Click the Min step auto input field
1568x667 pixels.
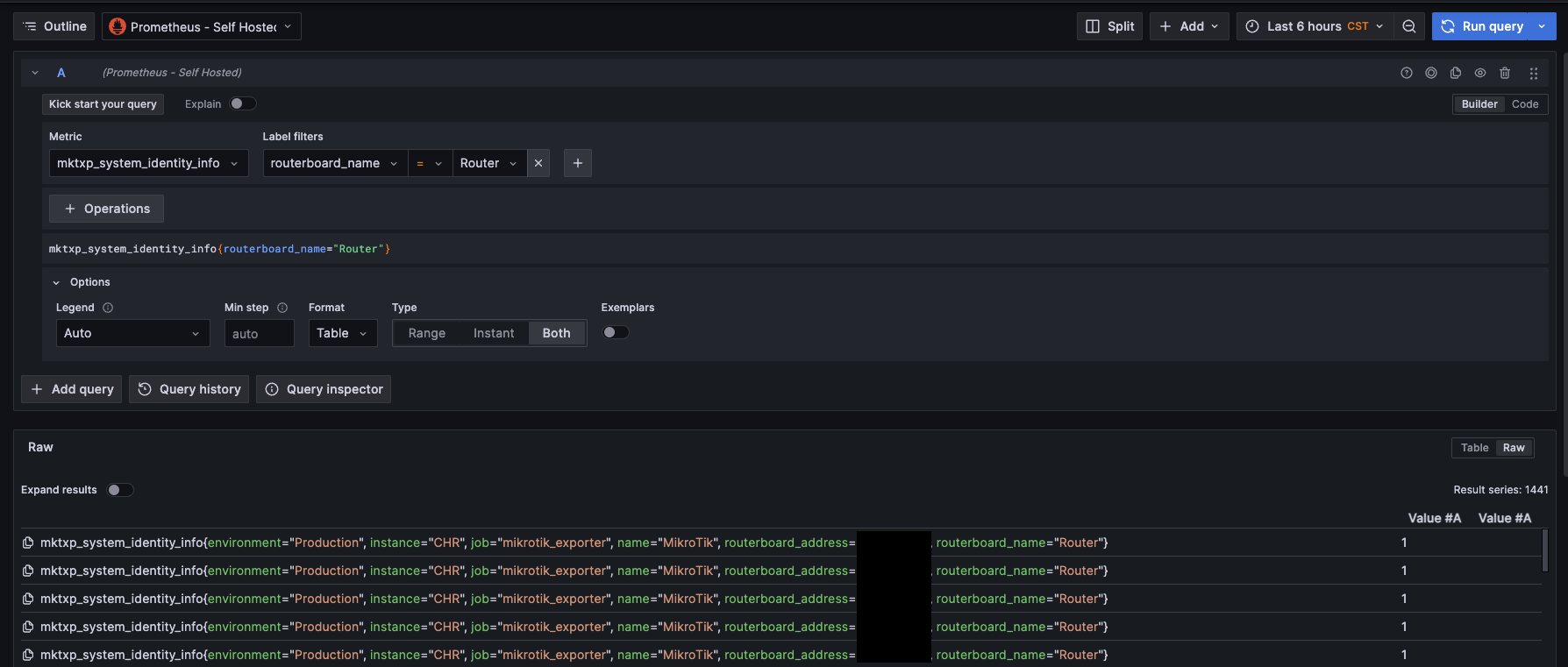coord(260,333)
